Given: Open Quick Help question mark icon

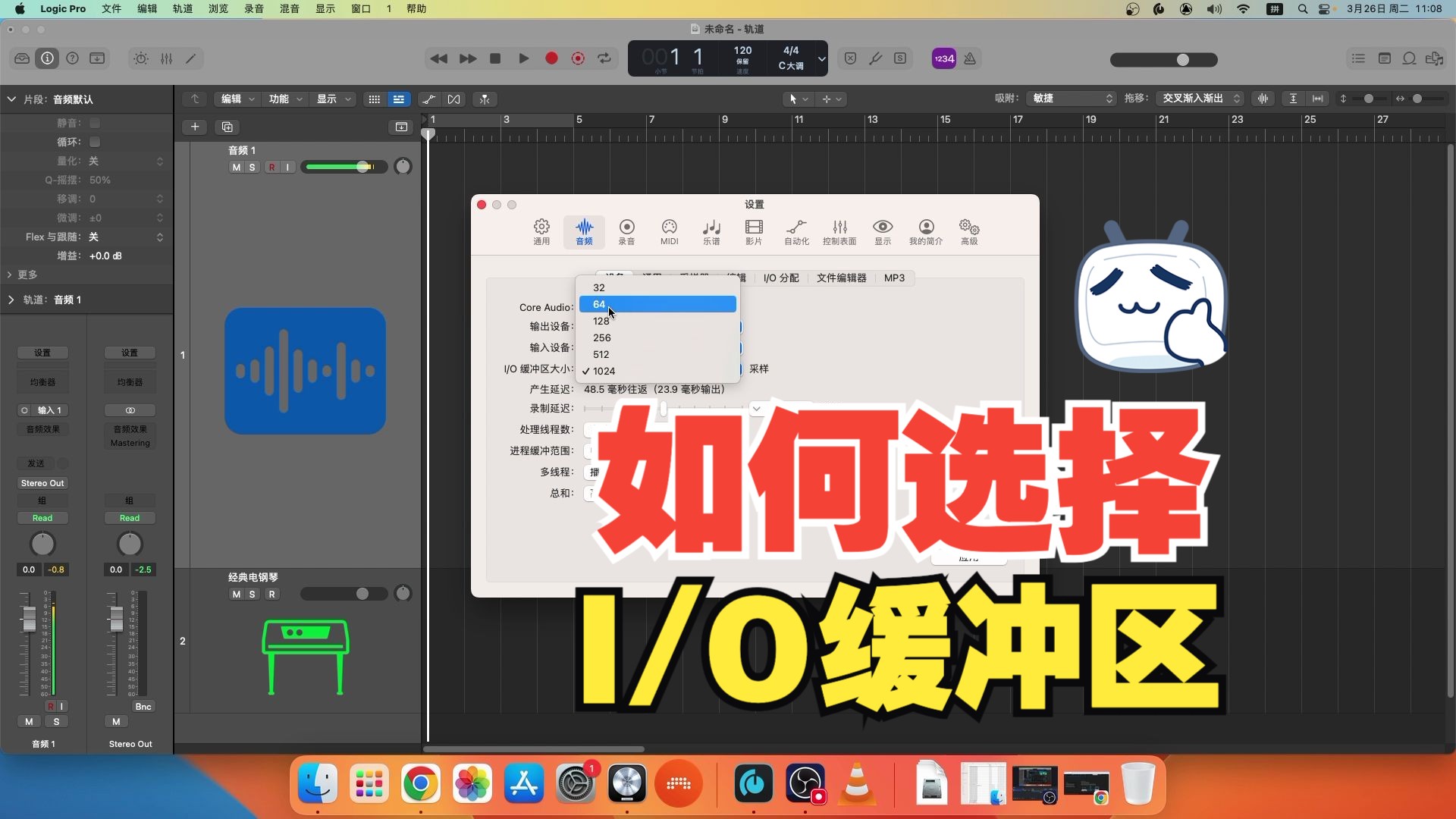Looking at the screenshot, I should point(72,58).
